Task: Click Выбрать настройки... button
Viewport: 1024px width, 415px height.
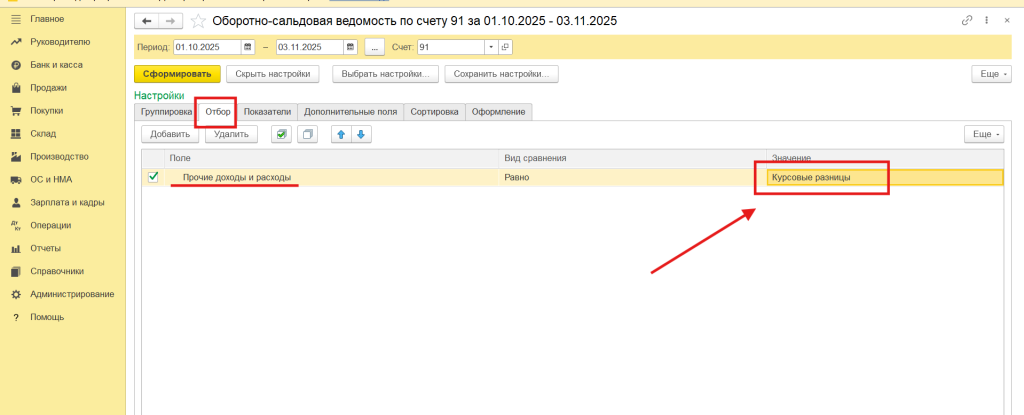Action: 385,74
